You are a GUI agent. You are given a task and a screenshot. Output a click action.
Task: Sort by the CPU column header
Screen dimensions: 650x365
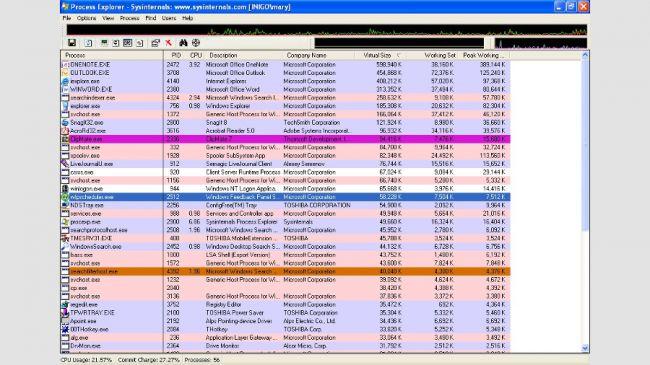194,55
